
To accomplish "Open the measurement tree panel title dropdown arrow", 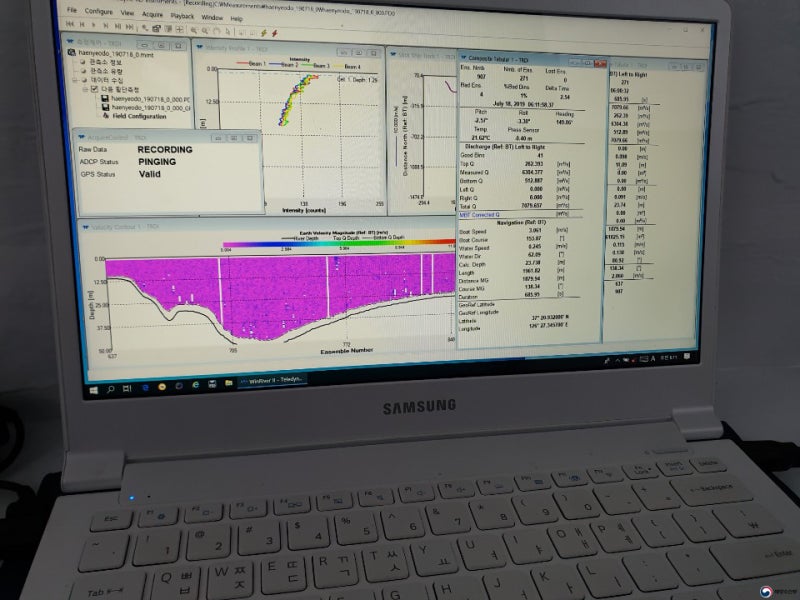I will point(70,41).
